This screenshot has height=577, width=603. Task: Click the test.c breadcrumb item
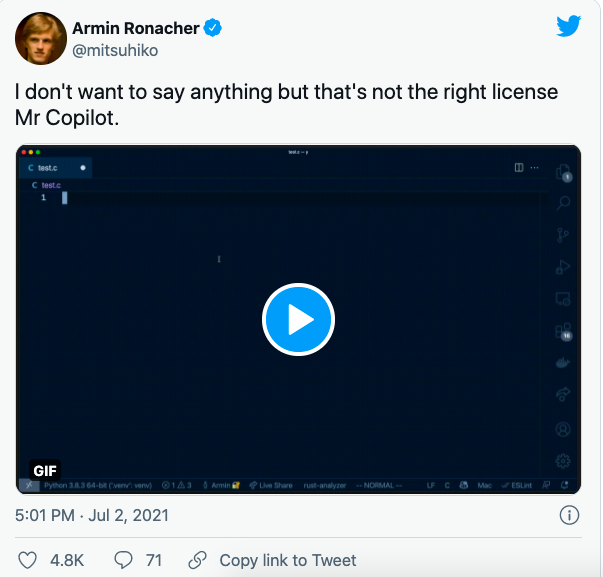point(50,185)
